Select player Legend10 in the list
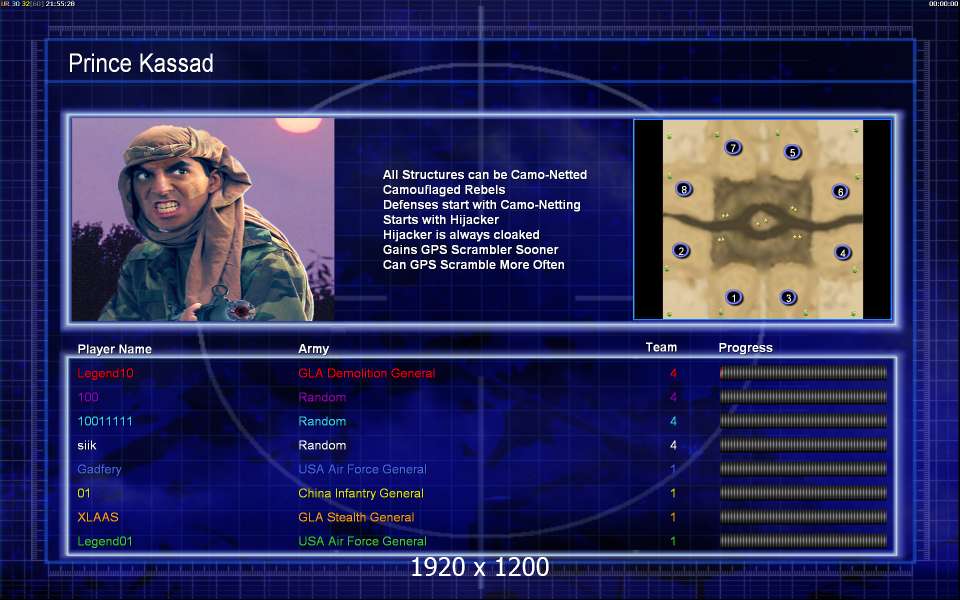The image size is (960, 600). [x=105, y=373]
